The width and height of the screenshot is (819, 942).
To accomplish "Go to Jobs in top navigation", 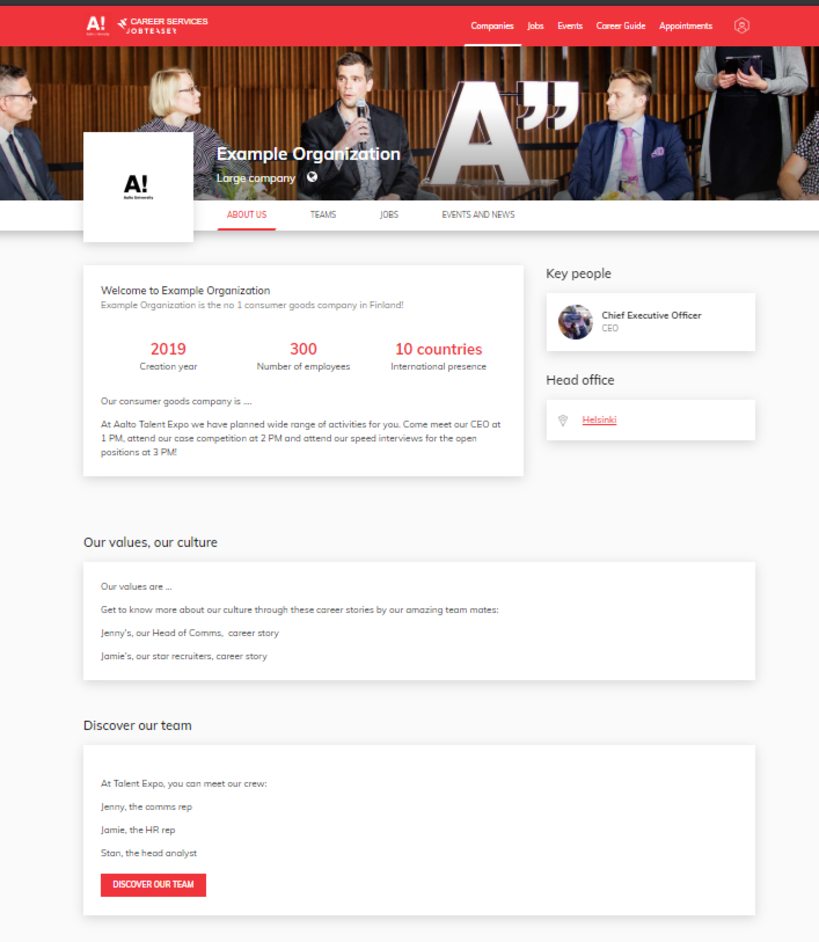I will (x=535, y=26).
